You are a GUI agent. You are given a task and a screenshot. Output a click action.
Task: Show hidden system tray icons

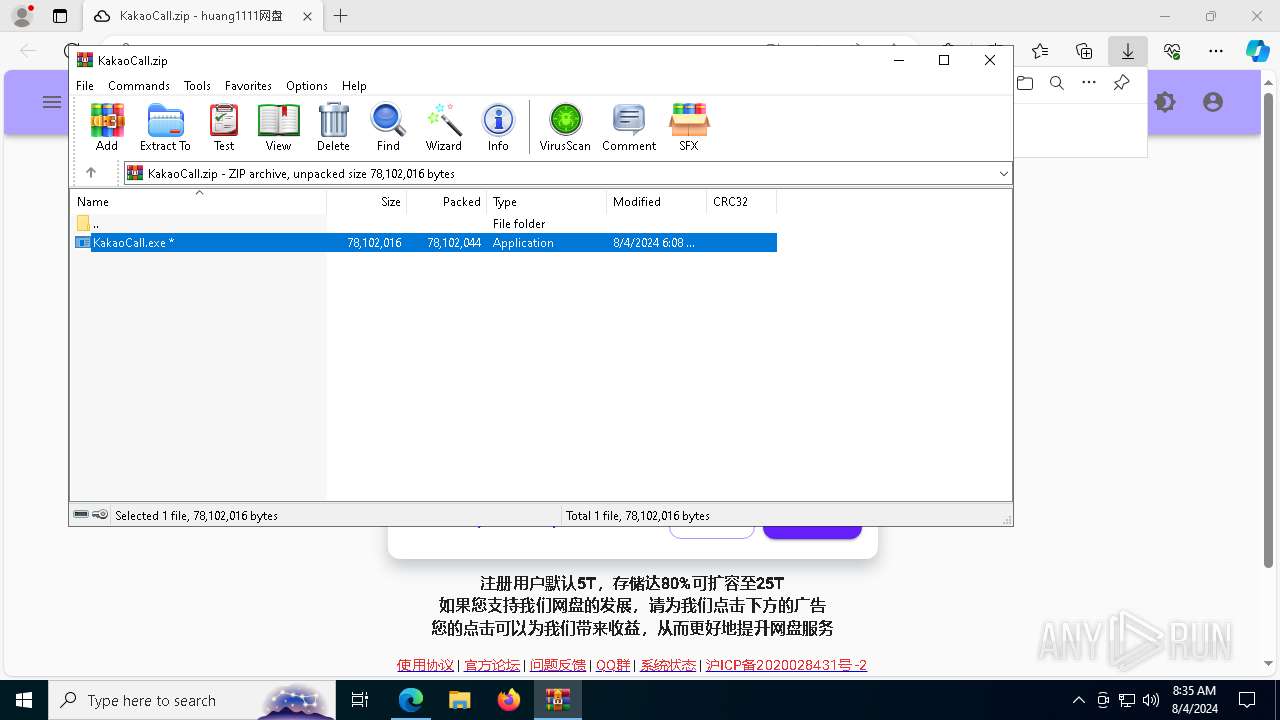(1078, 700)
